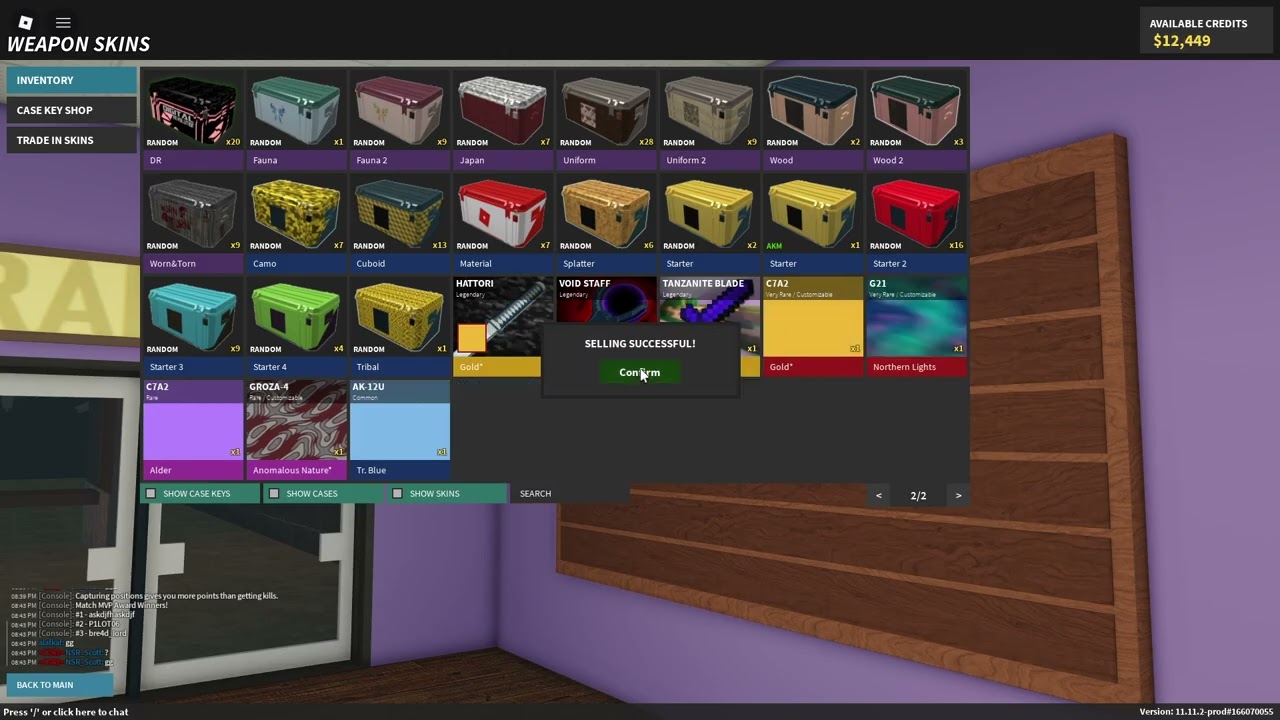Open the Case Key Shop tab

72,110
